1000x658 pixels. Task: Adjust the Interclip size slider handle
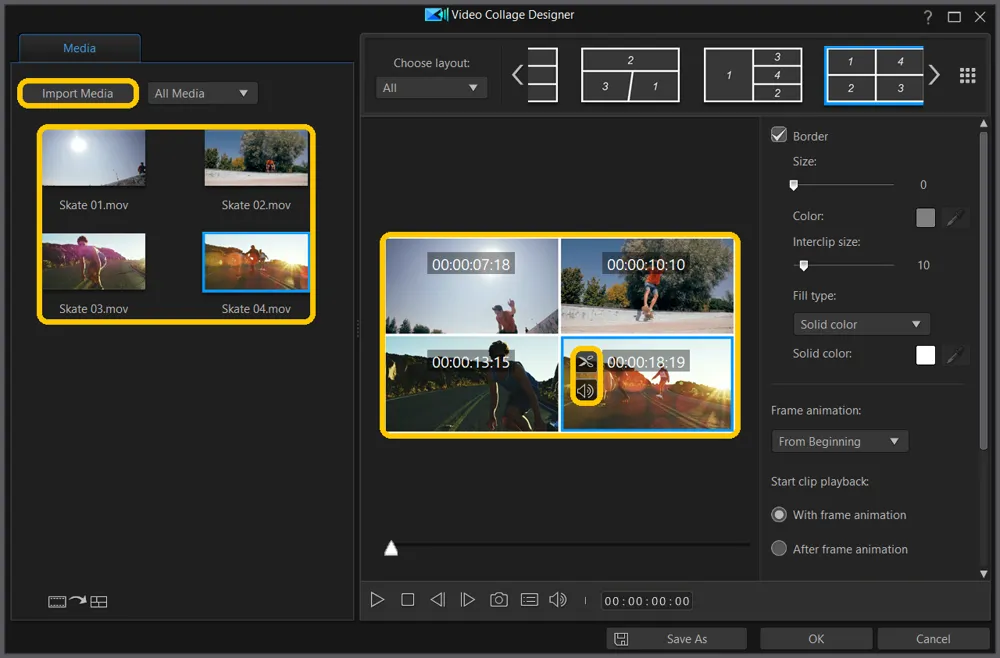[804, 265]
